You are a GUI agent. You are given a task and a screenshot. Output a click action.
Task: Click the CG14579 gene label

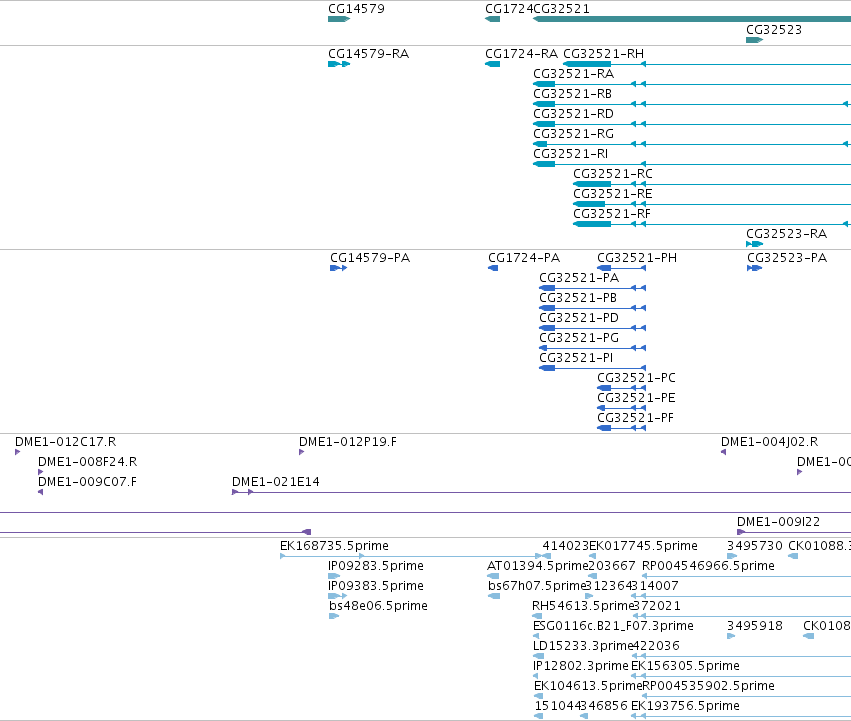[356, 9]
